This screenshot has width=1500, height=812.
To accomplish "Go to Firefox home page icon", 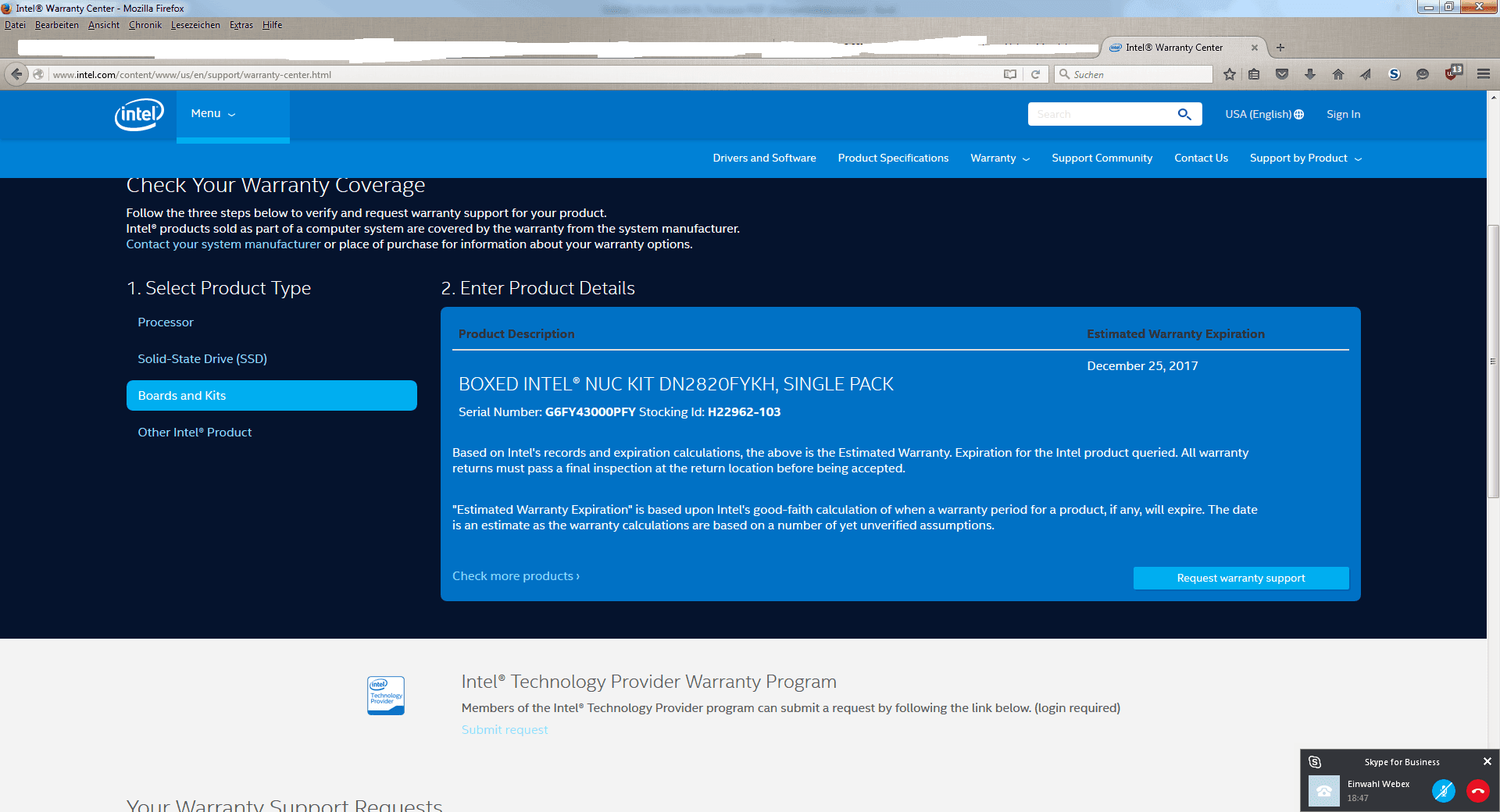I will [x=1338, y=74].
